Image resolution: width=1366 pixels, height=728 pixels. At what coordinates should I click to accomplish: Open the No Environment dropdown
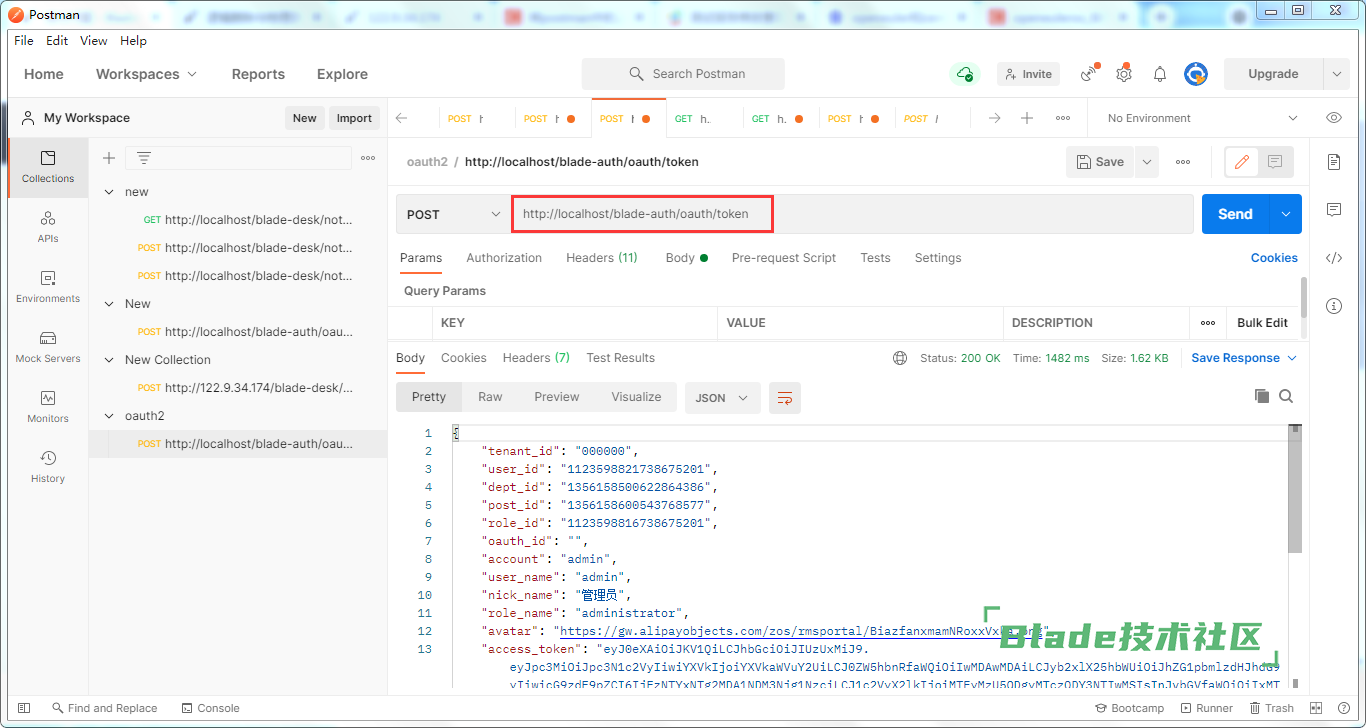point(1202,118)
